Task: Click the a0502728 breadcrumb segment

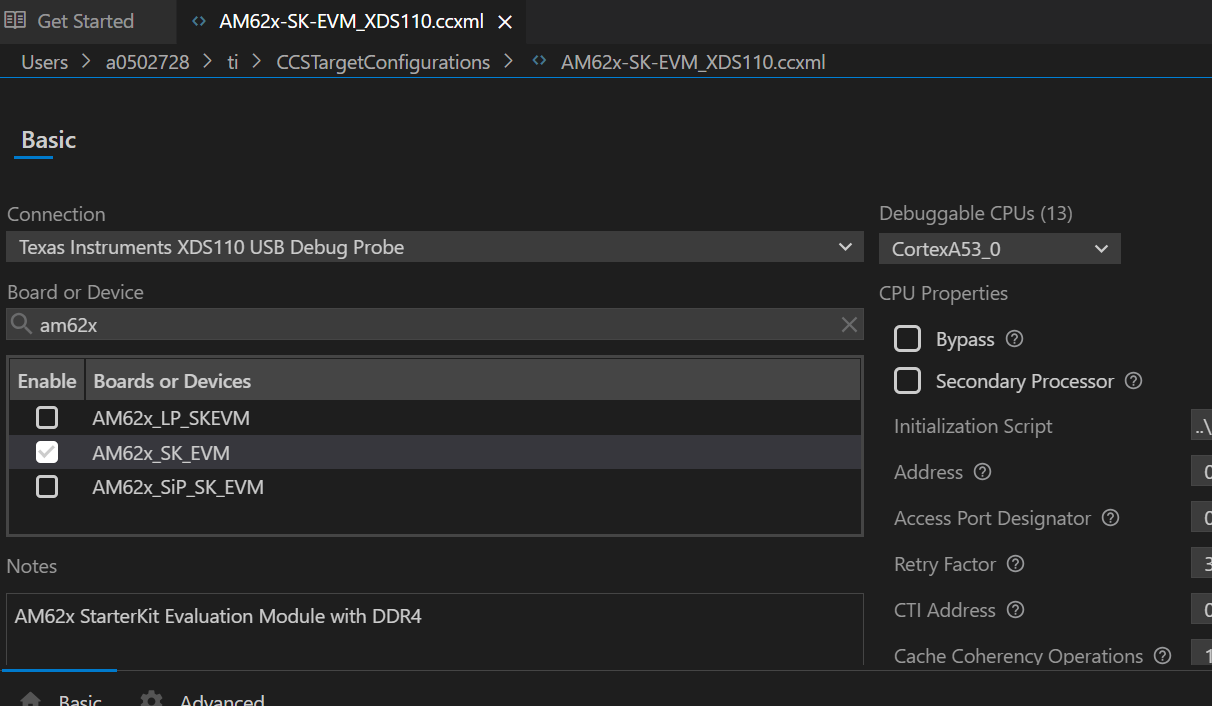Action: pos(148,62)
